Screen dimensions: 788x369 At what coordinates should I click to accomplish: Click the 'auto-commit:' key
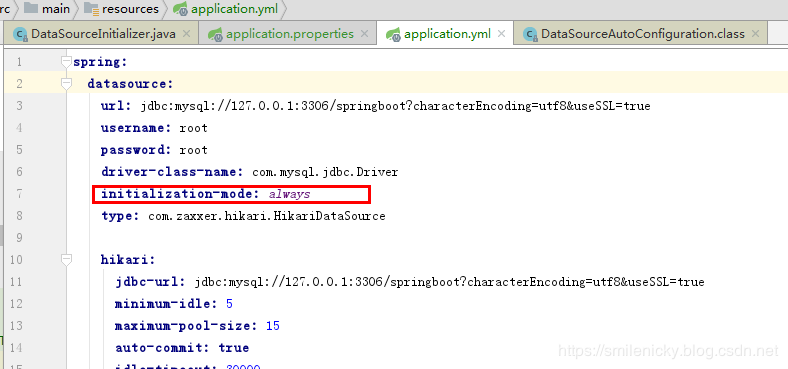(x=163, y=348)
